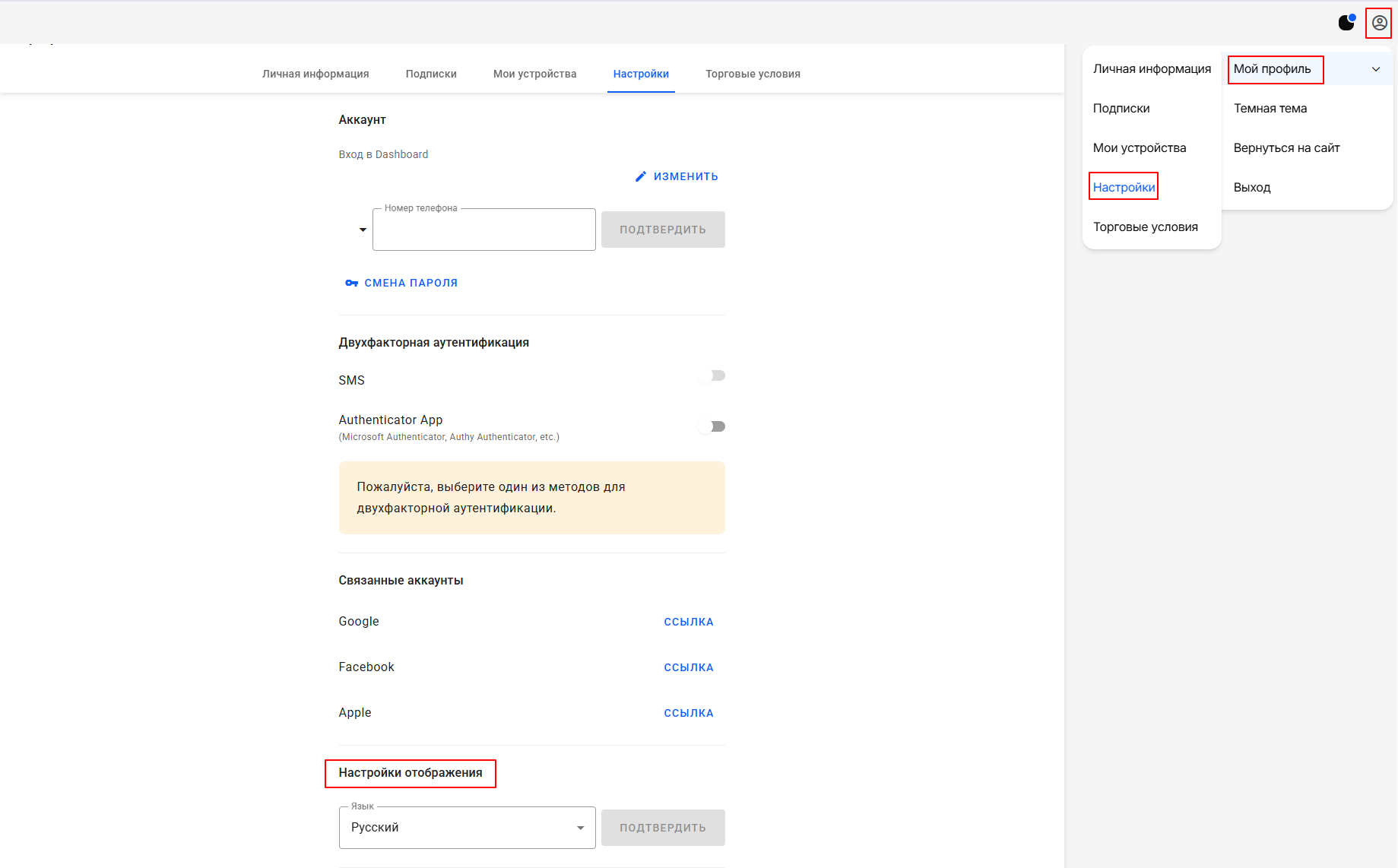Click ССЫЛКА for Facebook account
Screen dimensions: 1398x868
pyautogui.click(x=689, y=667)
